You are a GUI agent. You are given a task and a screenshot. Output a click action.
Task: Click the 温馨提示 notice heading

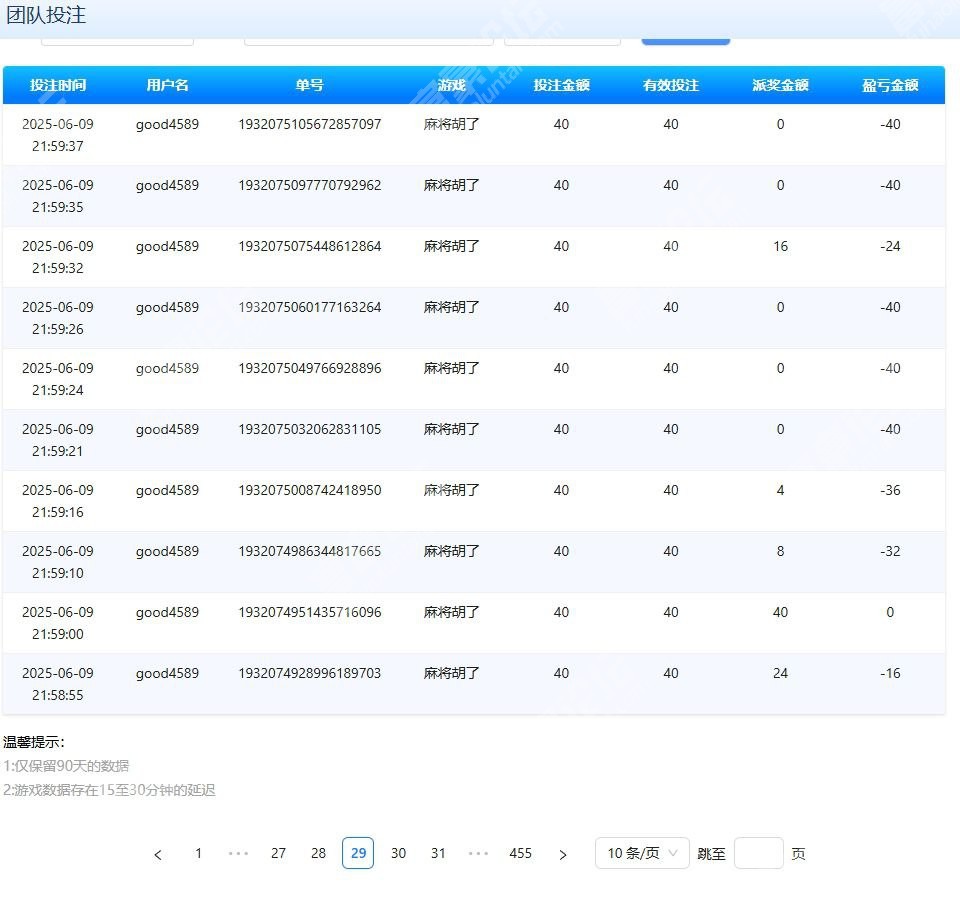34,742
